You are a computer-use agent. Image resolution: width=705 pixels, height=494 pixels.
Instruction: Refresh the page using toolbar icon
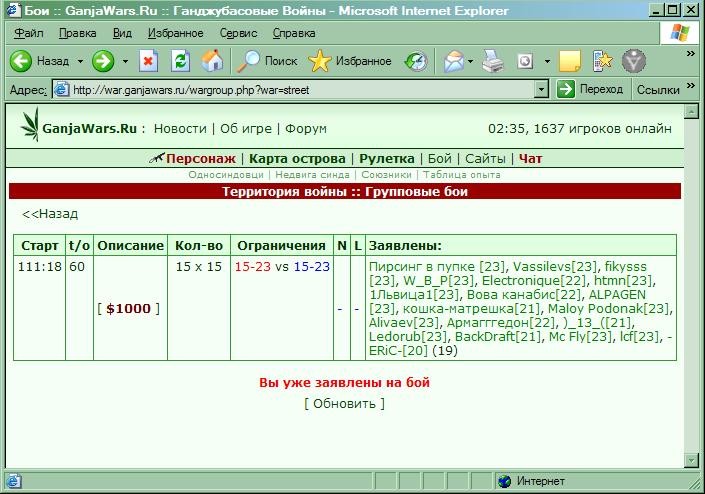coord(180,61)
